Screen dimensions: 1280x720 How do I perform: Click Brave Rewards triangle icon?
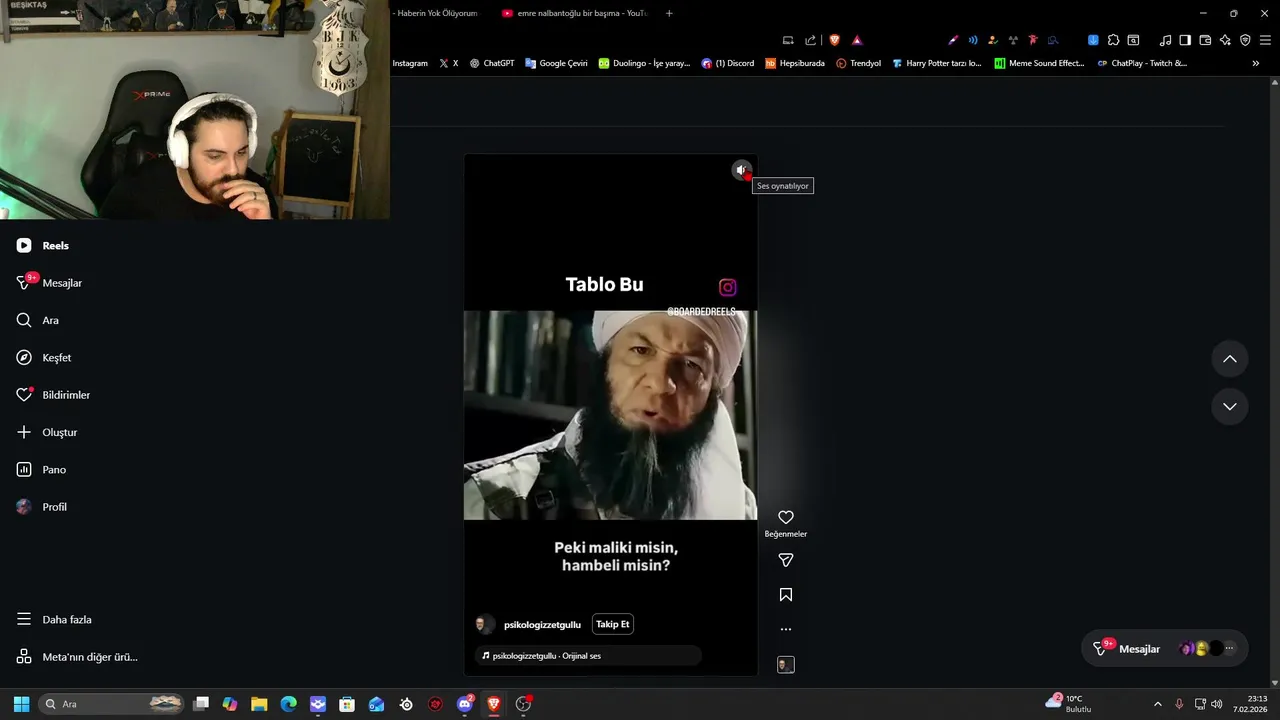(x=857, y=40)
